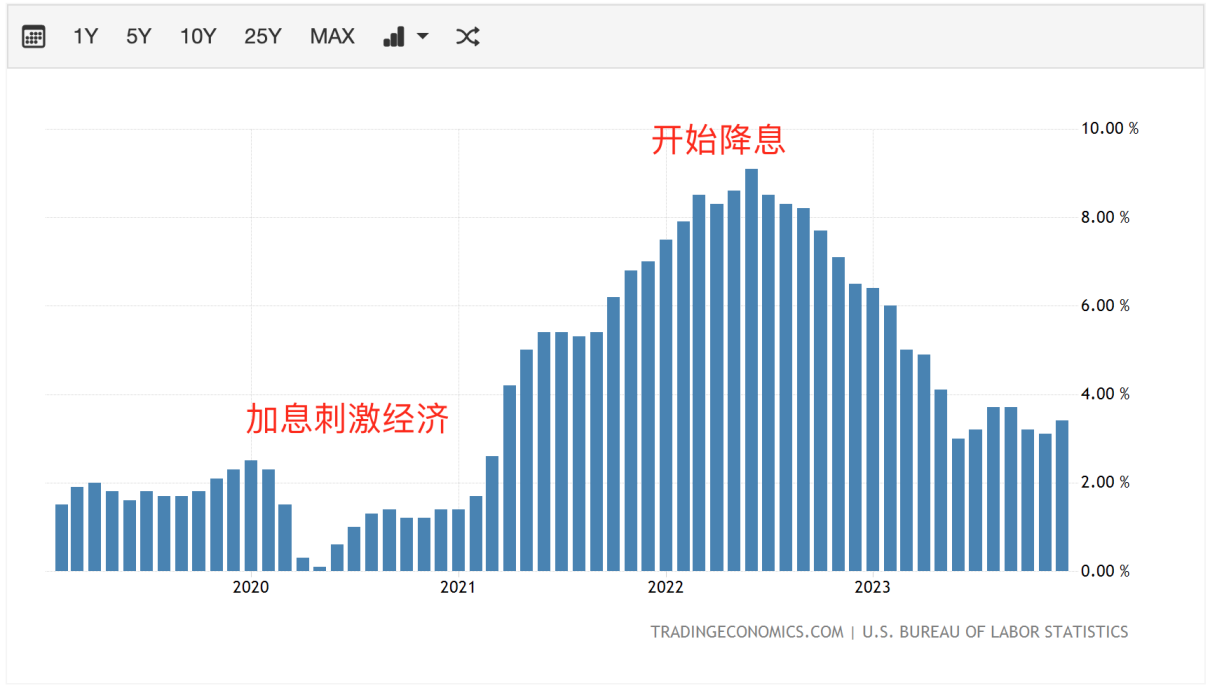Choose the 10Y time range

click(197, 37)
